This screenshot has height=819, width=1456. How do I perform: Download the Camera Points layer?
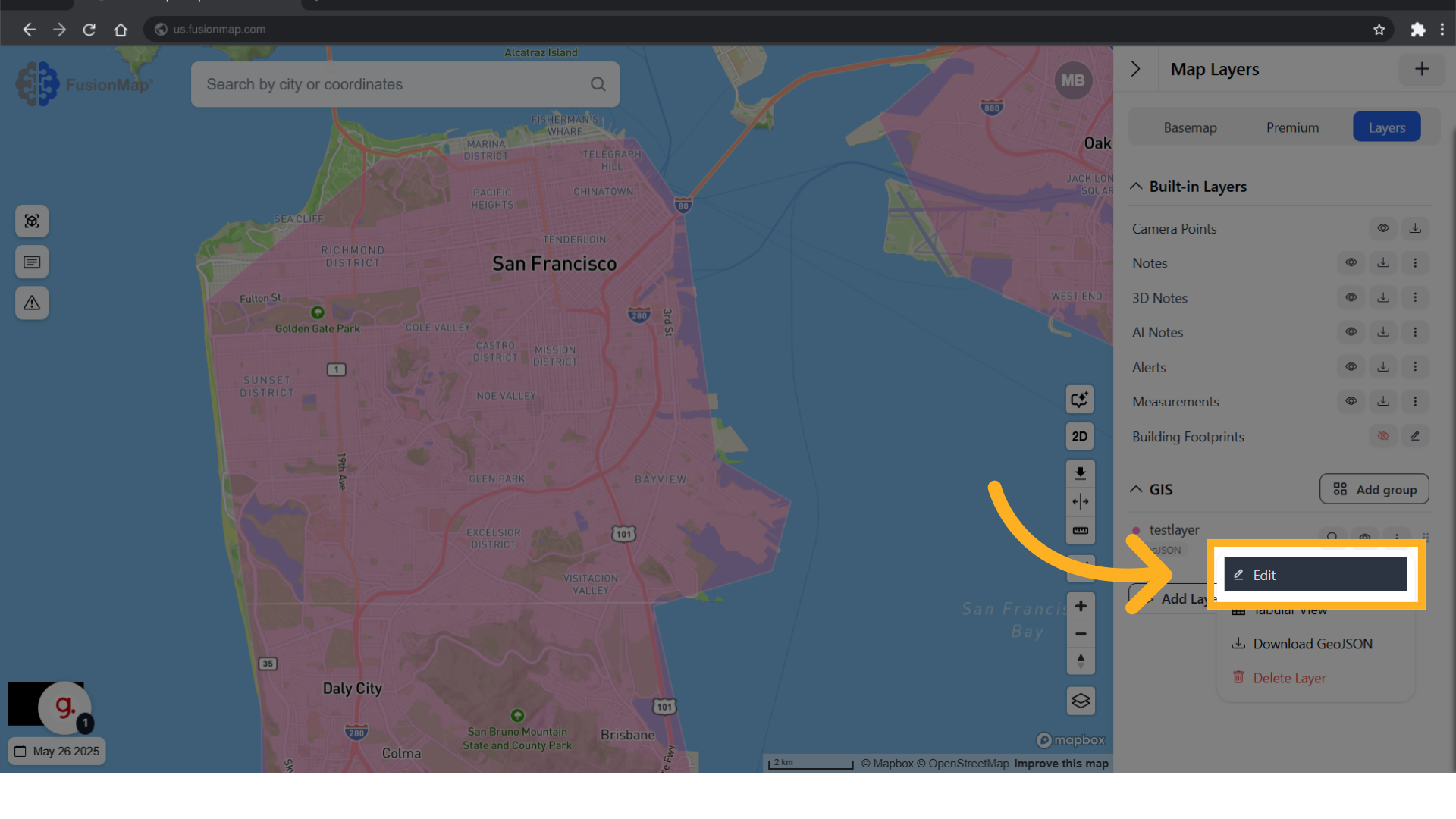click(x=1415, y=228)
